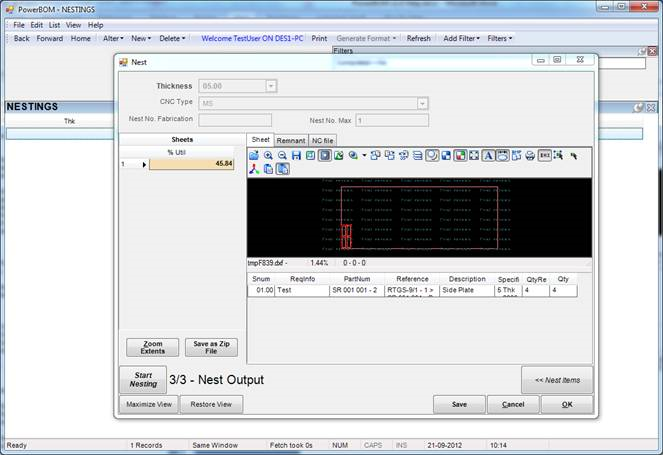This screenshot has width=663, height=455.
Task: Click the zoom out magnifier icon
Action: [282, 156]
